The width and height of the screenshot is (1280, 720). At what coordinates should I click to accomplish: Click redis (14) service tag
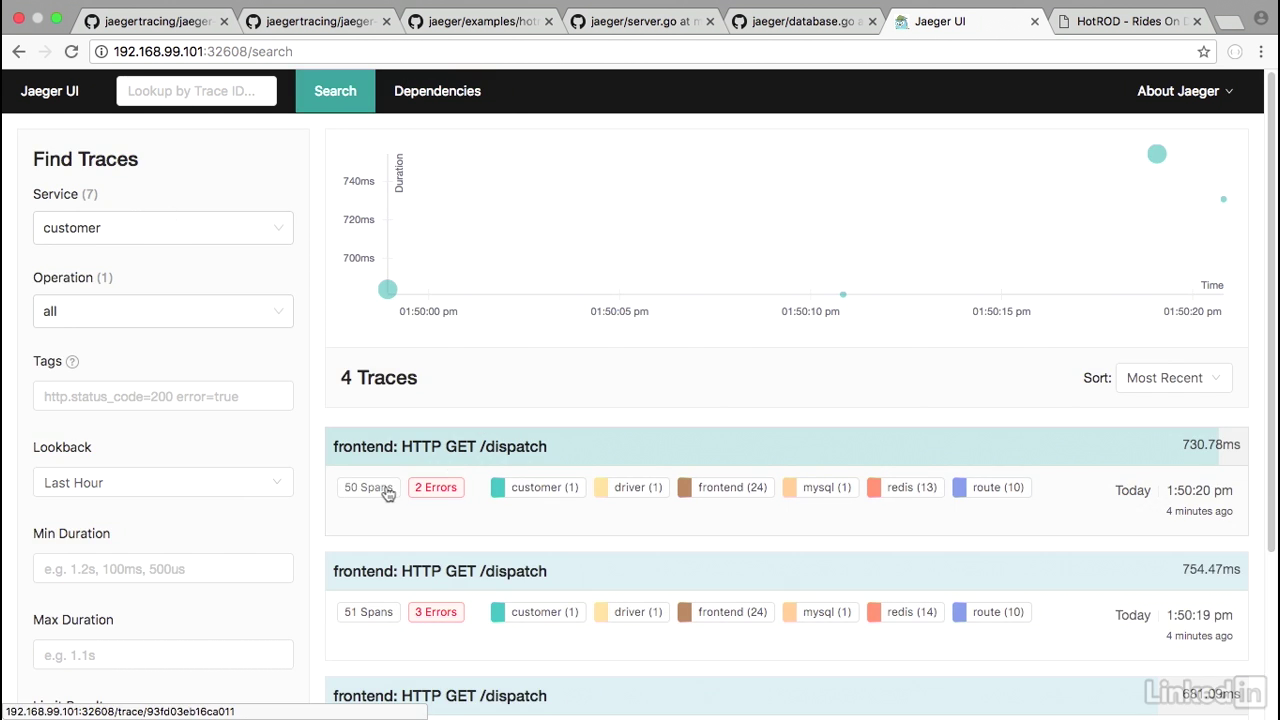pyautogui.click(x=904, y=612)
